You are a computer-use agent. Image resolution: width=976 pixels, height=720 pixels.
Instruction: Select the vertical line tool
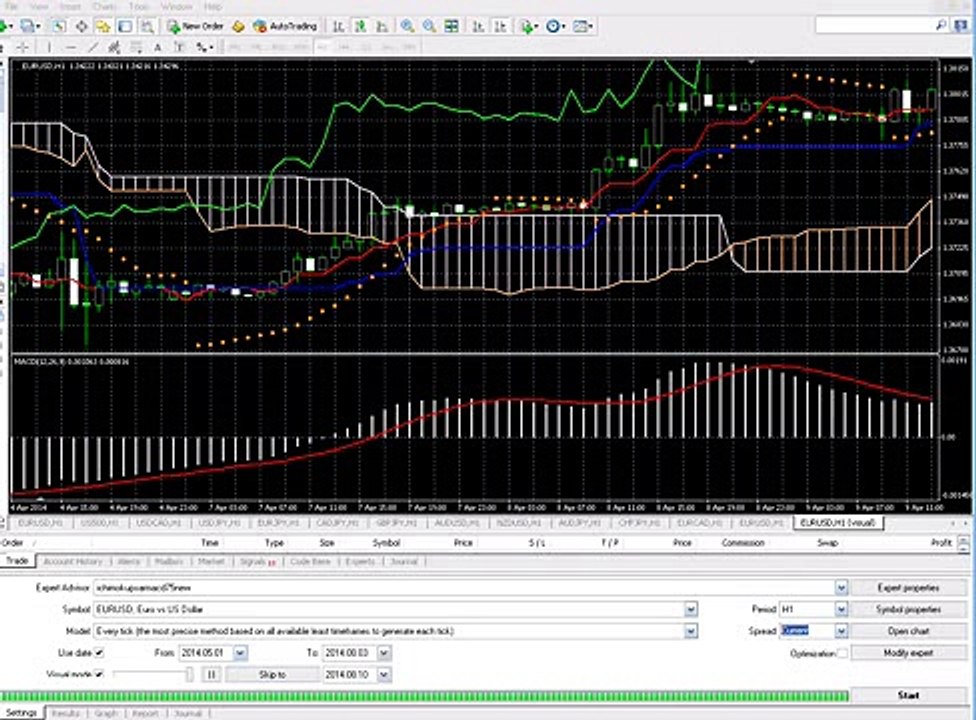[49, 47]
